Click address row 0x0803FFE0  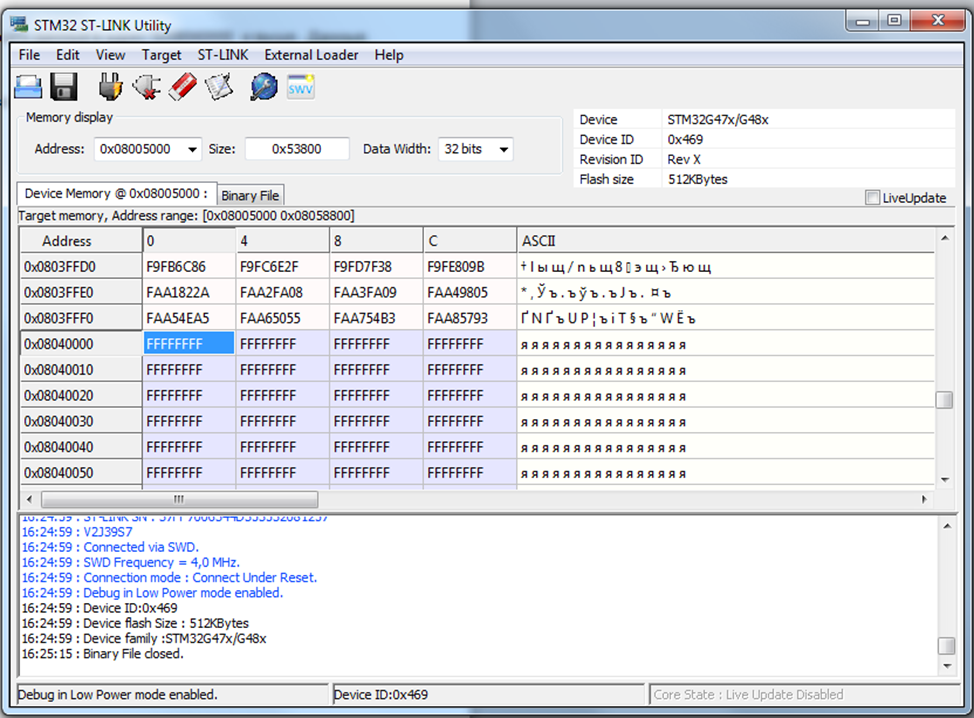(81, 293)
